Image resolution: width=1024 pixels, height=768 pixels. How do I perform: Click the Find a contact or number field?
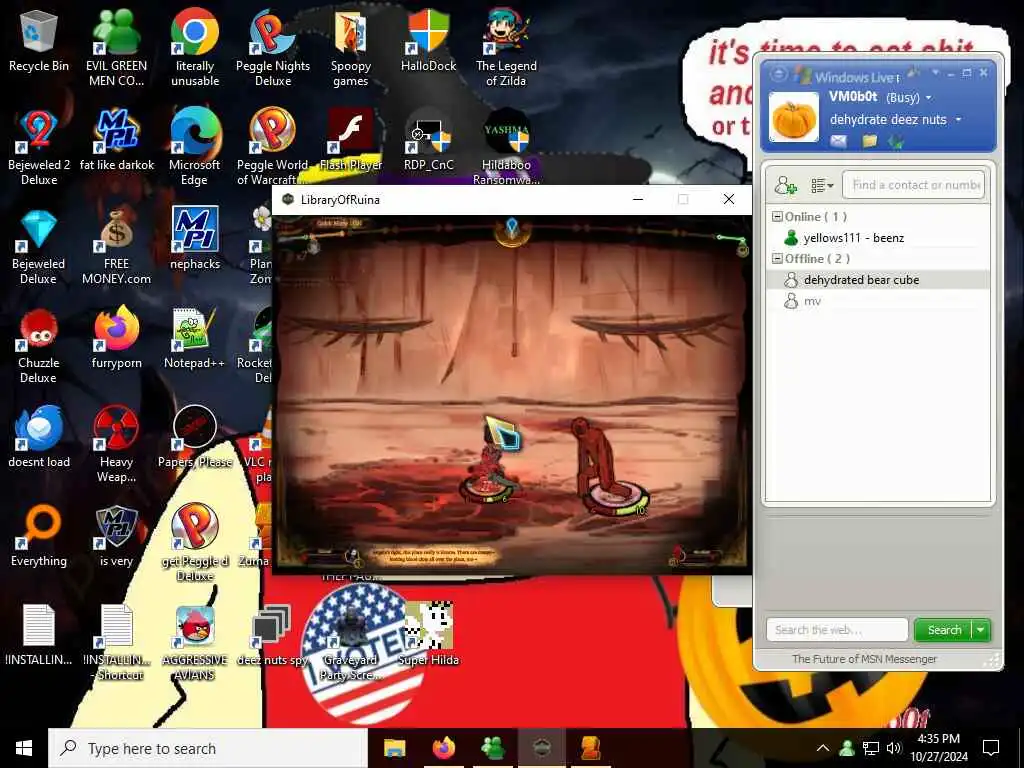pyautogui.click(x=913, y=185)
